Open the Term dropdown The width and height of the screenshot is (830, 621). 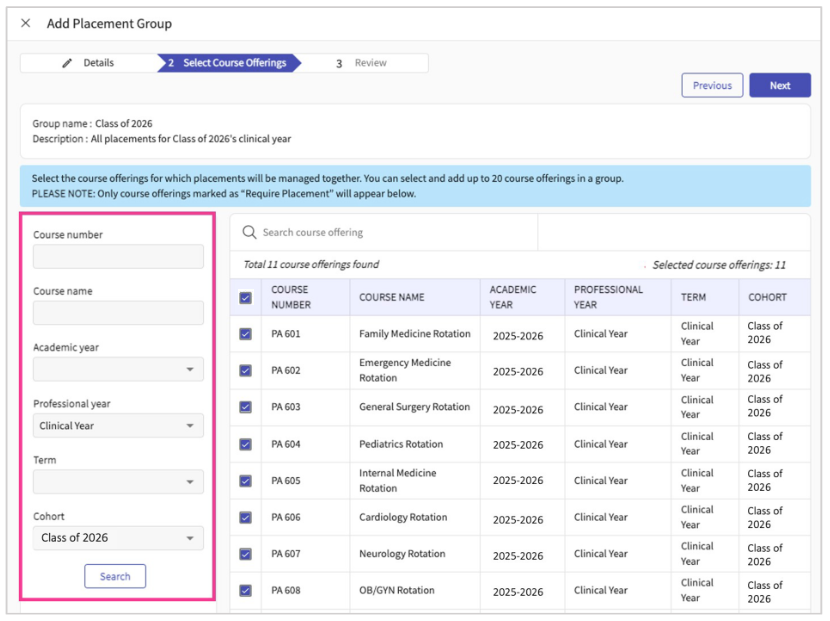[x=118, y=482]
